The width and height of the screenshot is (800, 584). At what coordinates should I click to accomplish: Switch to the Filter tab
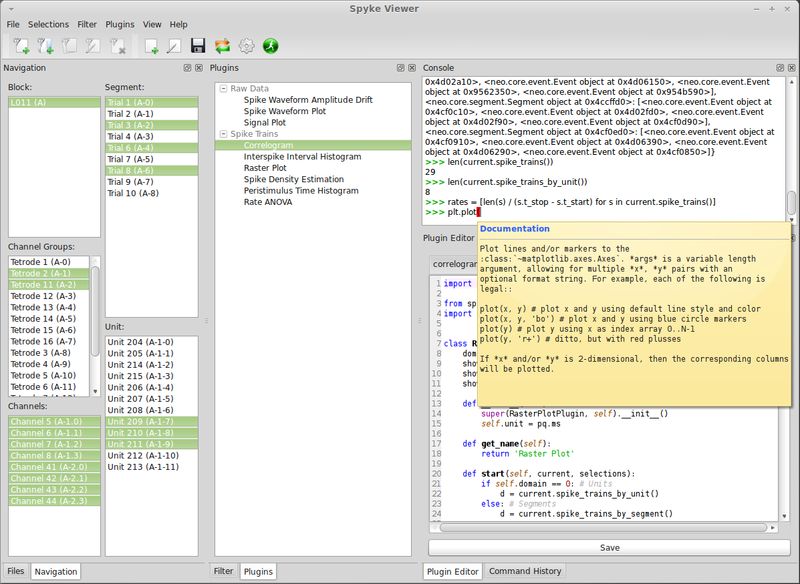[223, 571]
